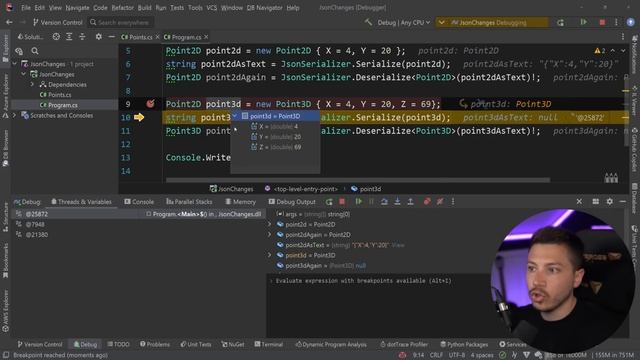Collapse the JsonChanges solution root node
This screenshot has height=360, width=640.
tap(15, 64)
